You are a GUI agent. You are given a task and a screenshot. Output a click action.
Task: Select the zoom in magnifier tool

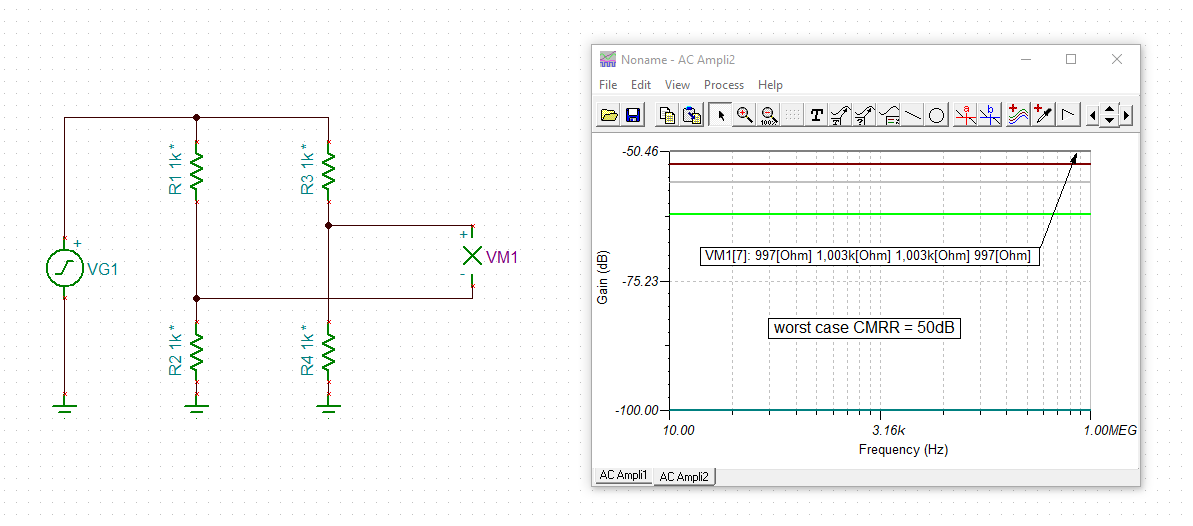pos(744,115)
